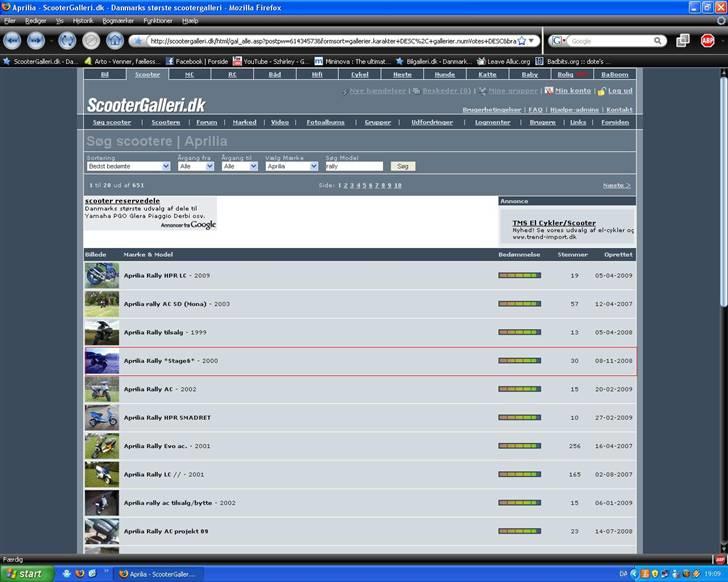The height and width of the screenshot is (582, 728).
Task: Expand the Sortering 'Bedst bedømte' dropdown
Action: pos(128,166)
